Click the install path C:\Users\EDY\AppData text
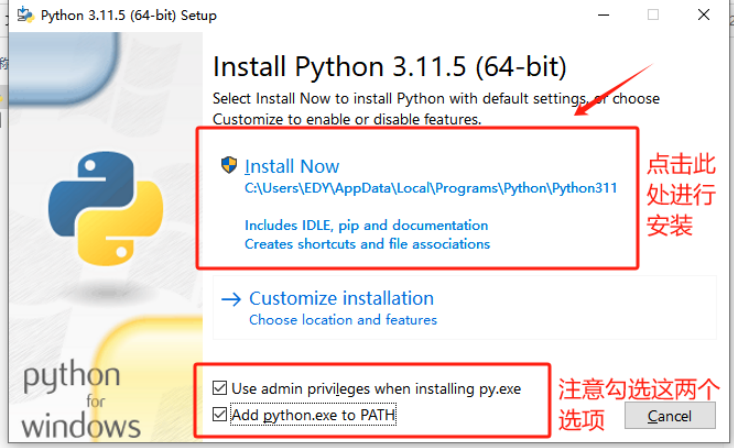Viewport: 734px width, 448px height. pyautogui.click(x=431, y=188)
